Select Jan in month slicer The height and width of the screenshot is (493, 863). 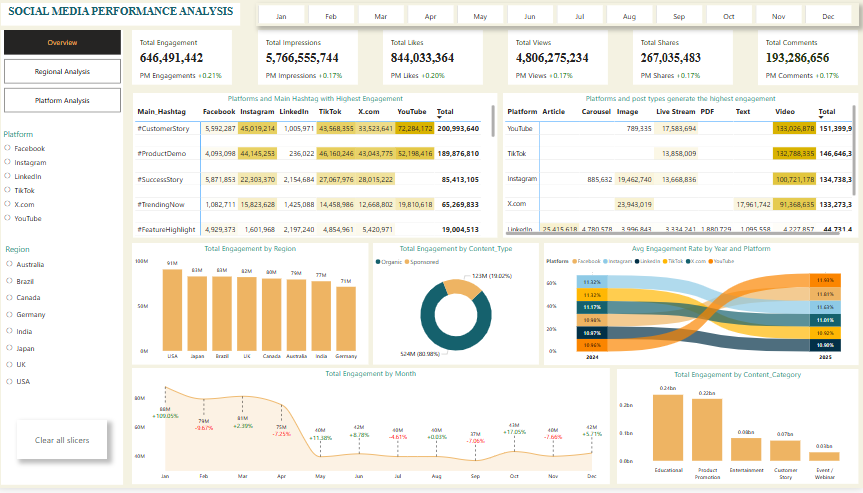pos(281,17)
